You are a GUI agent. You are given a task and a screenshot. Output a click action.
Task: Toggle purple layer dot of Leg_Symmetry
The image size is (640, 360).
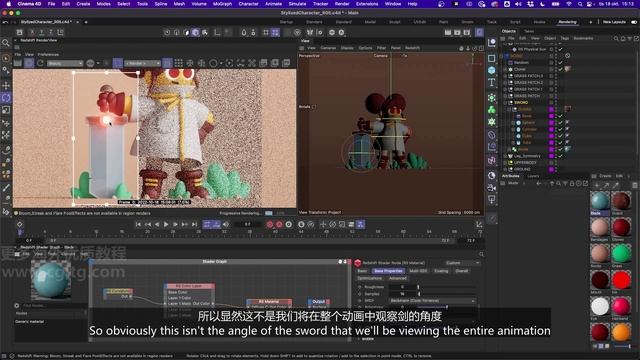[551, 156]
